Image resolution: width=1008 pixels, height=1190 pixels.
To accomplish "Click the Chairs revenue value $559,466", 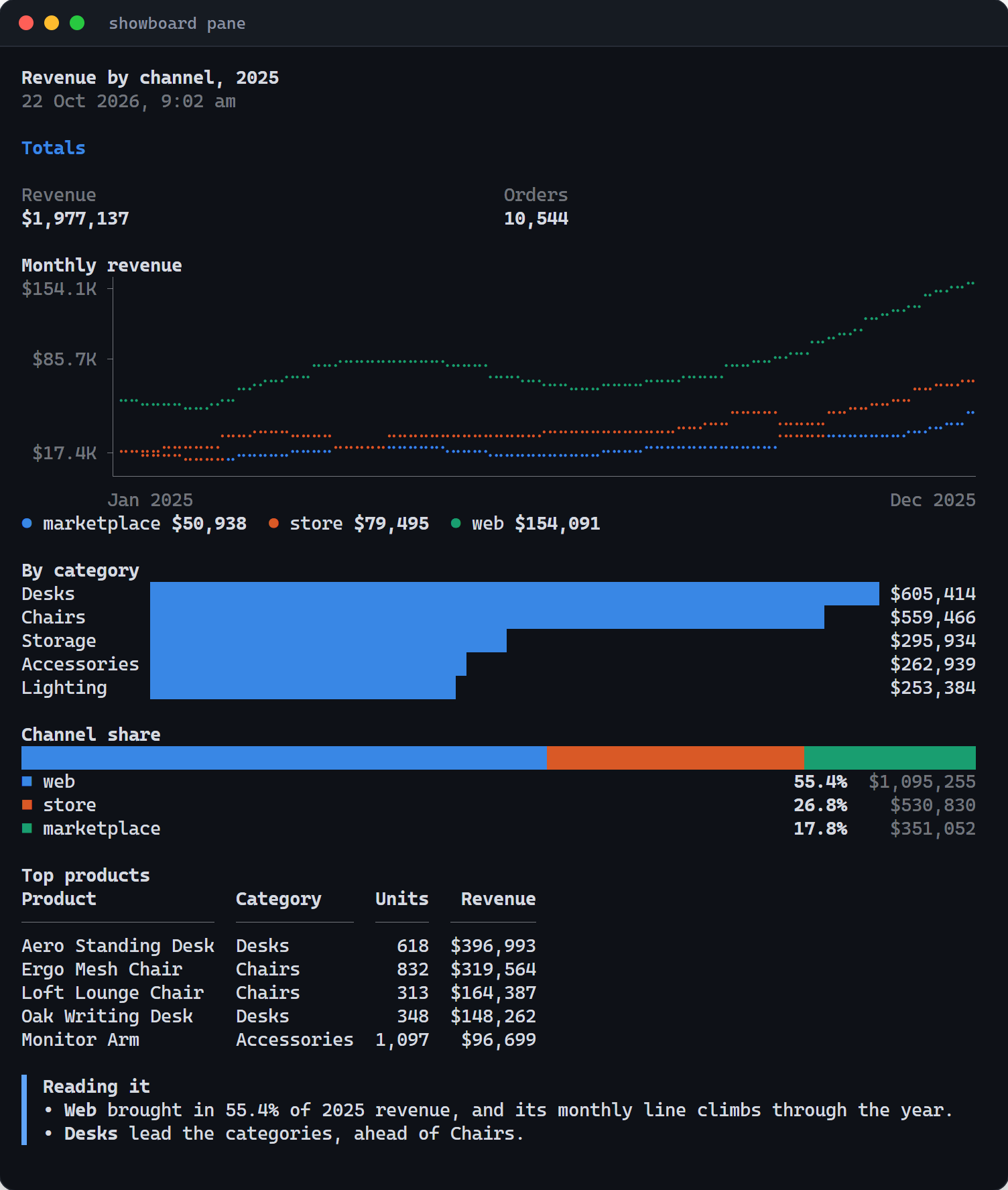I will (x=933, y=617).
